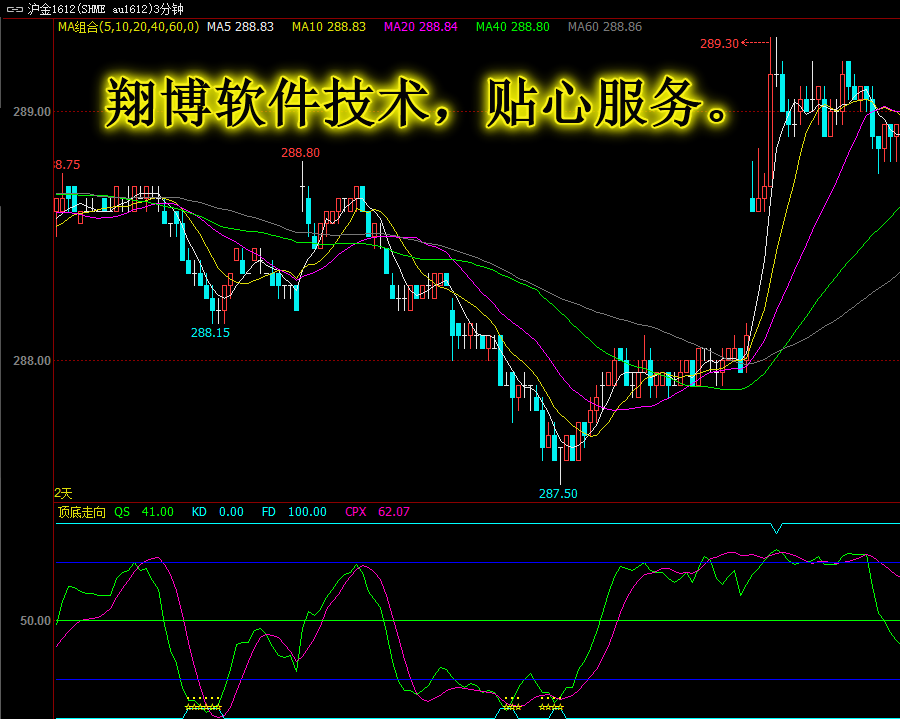
Task: Click the notch marker on the top cyan line
Action: [x=777, y=528]
